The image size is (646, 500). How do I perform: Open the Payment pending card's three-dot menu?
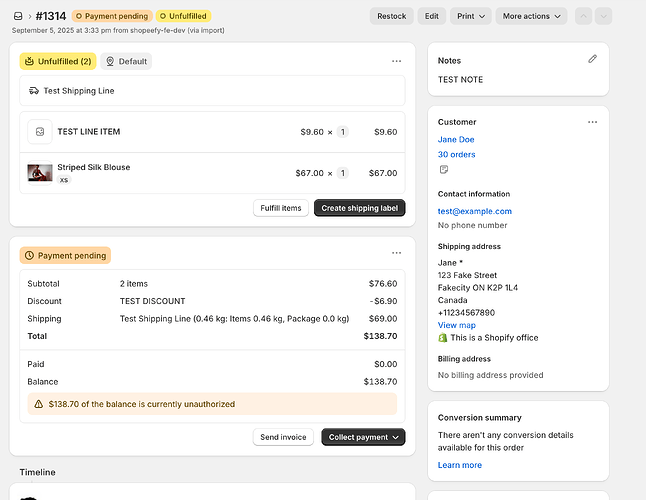point(397,254)
